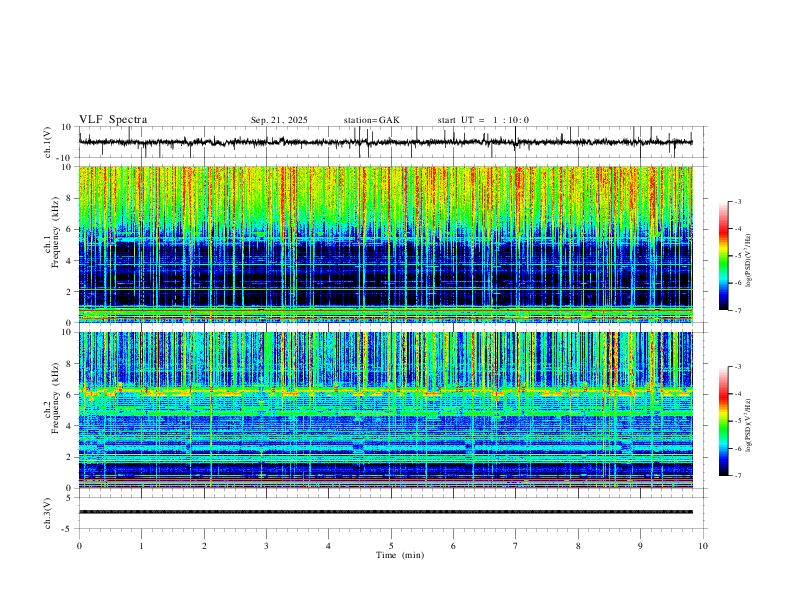The width and height of the screenshot is (792, 612).
Task: Click the ch.1 spectrogram "6" kHz tick label
Action: click(70, 229)
